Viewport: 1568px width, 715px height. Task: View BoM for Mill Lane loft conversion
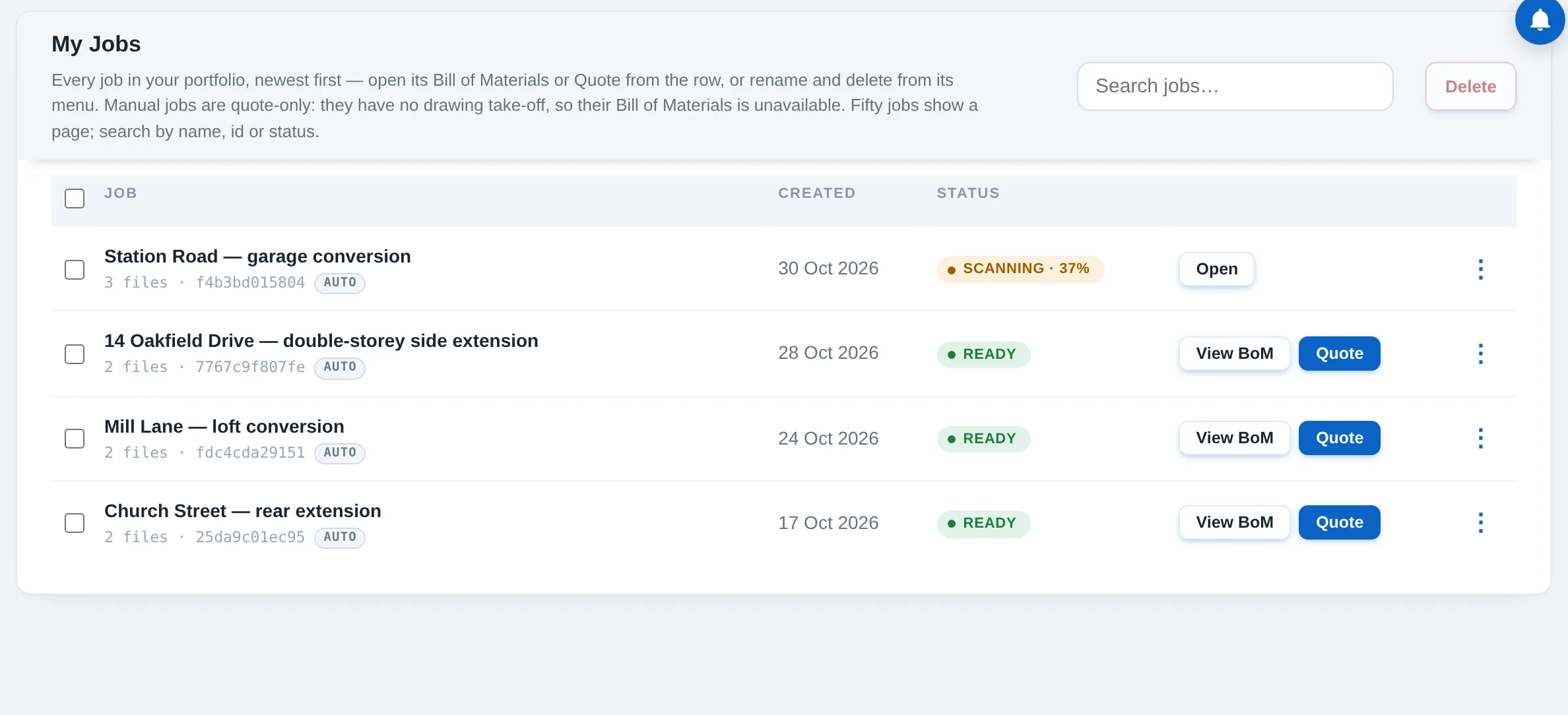pyautogui.click(x=1234, y=438)
